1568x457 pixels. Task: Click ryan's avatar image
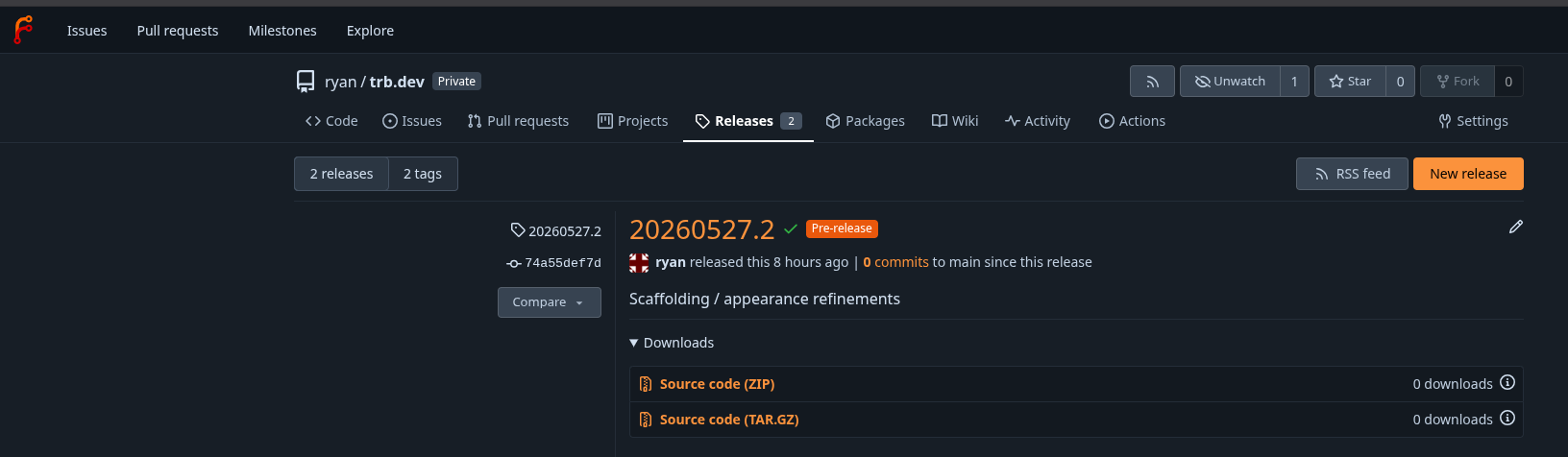639,262
